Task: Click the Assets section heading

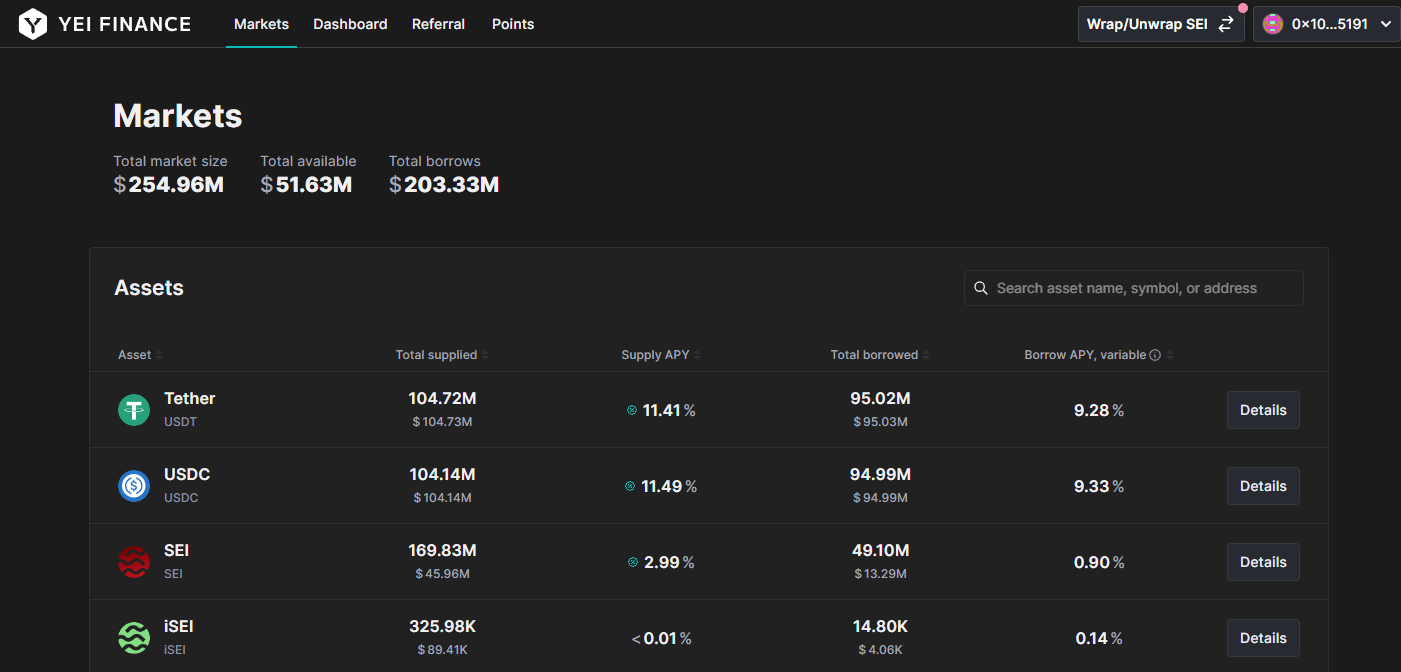Action: pyautogui.click(x=149, y=288)
